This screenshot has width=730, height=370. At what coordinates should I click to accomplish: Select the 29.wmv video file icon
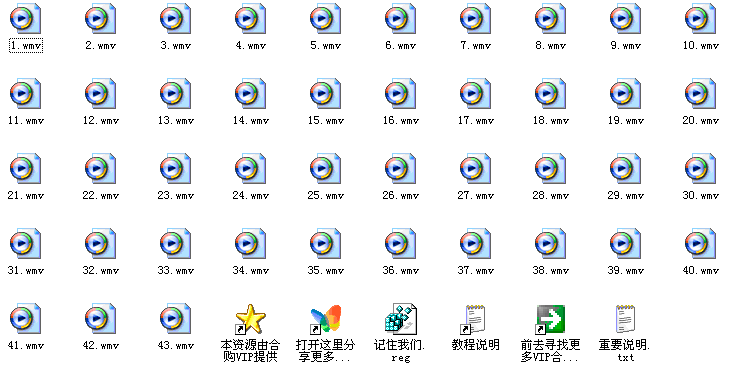pos(625,169)
